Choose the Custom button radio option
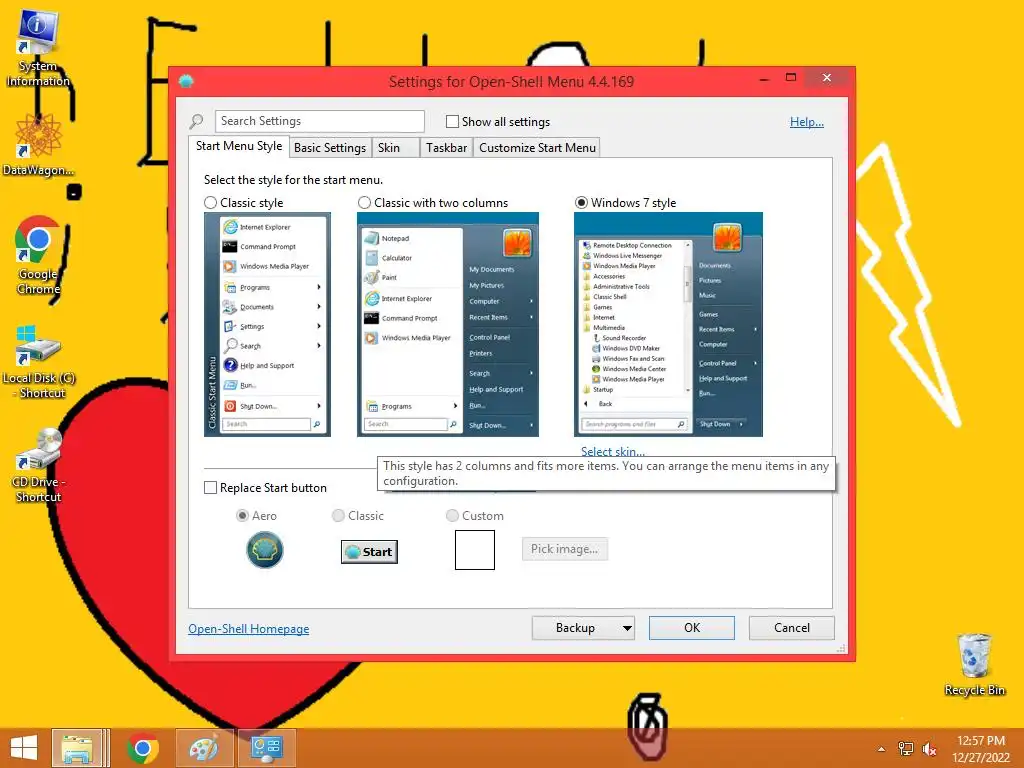 [x=452, y=516]
